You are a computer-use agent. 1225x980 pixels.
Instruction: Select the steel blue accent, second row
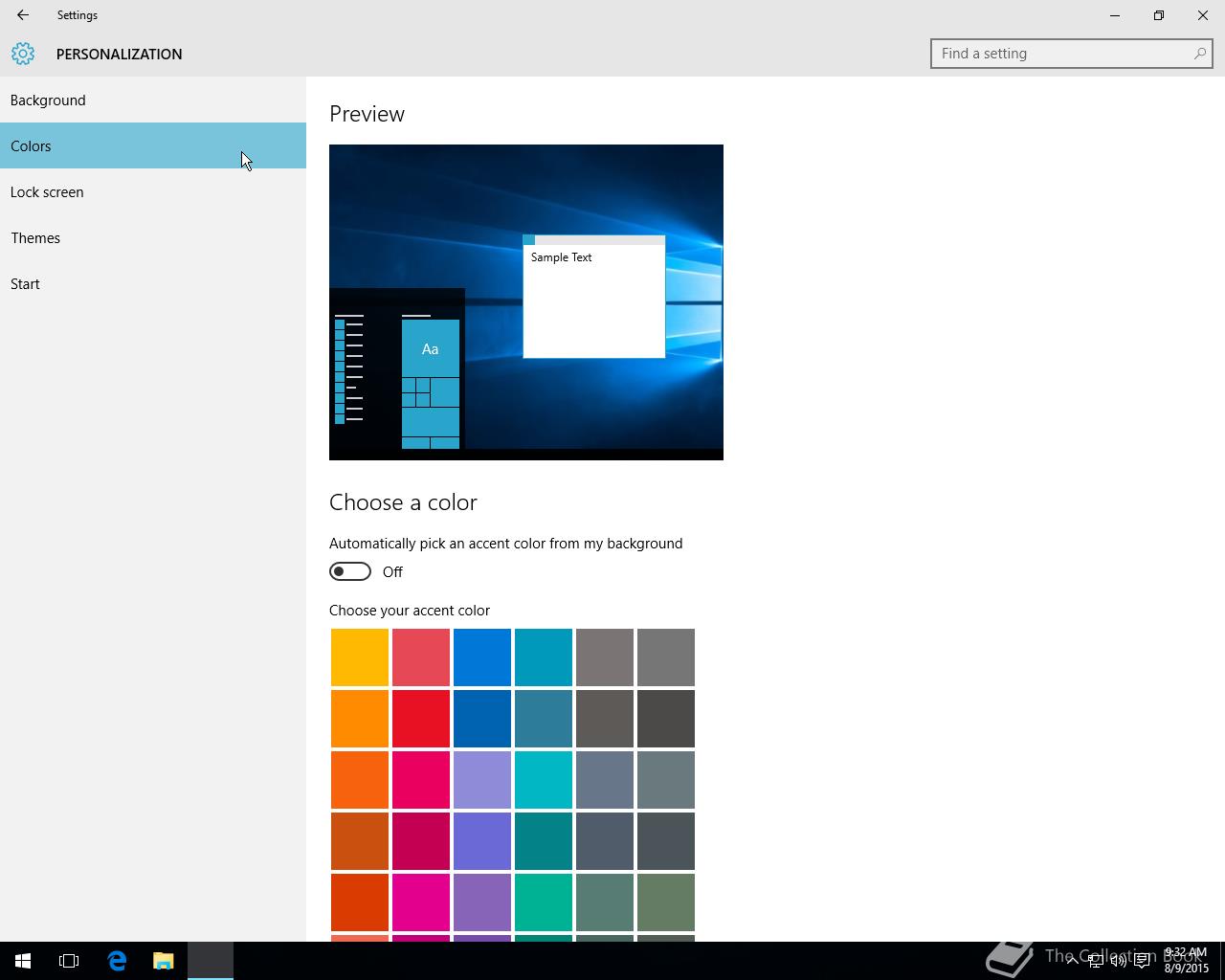544,719
